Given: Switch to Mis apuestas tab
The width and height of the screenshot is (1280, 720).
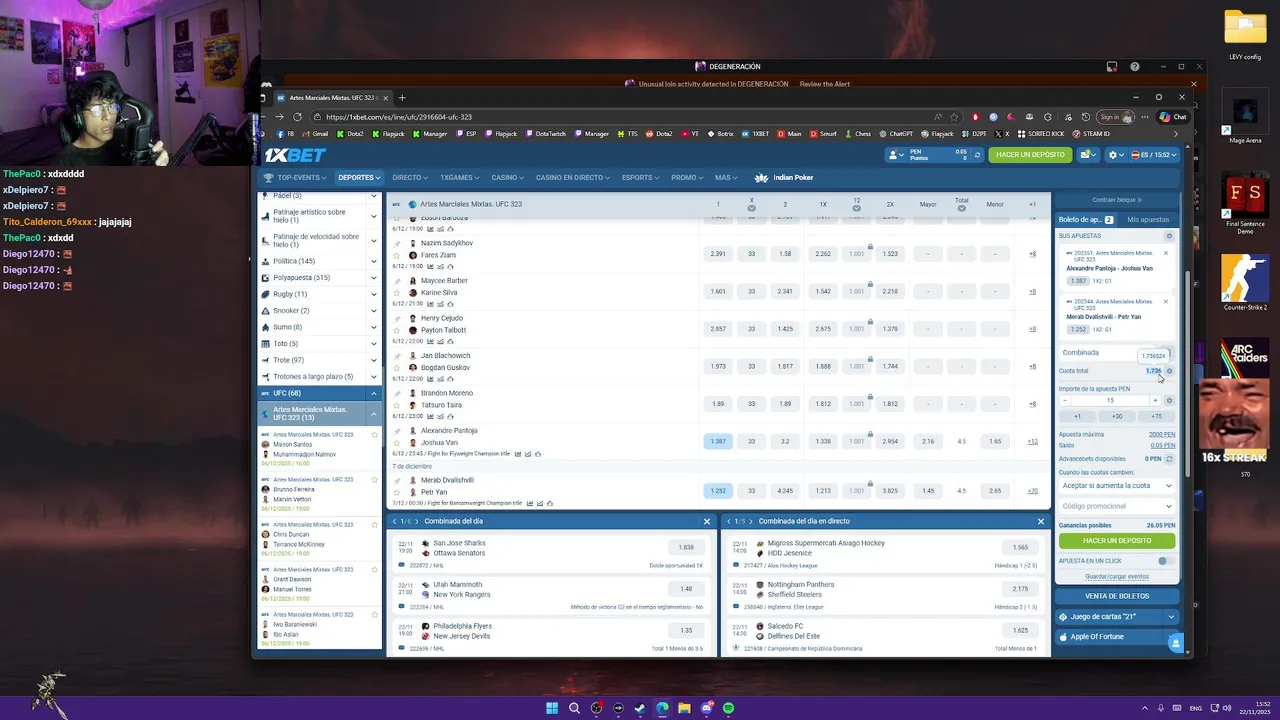Looking at the screenshot, I should tap(1147, 220).
